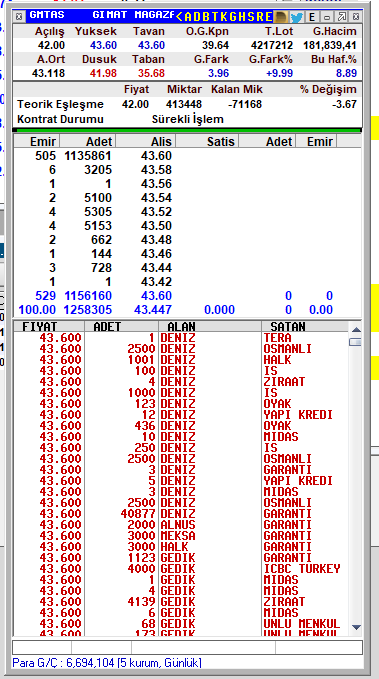
Task: Select the ALNUS buyer trade row
Action: (181, 525)
